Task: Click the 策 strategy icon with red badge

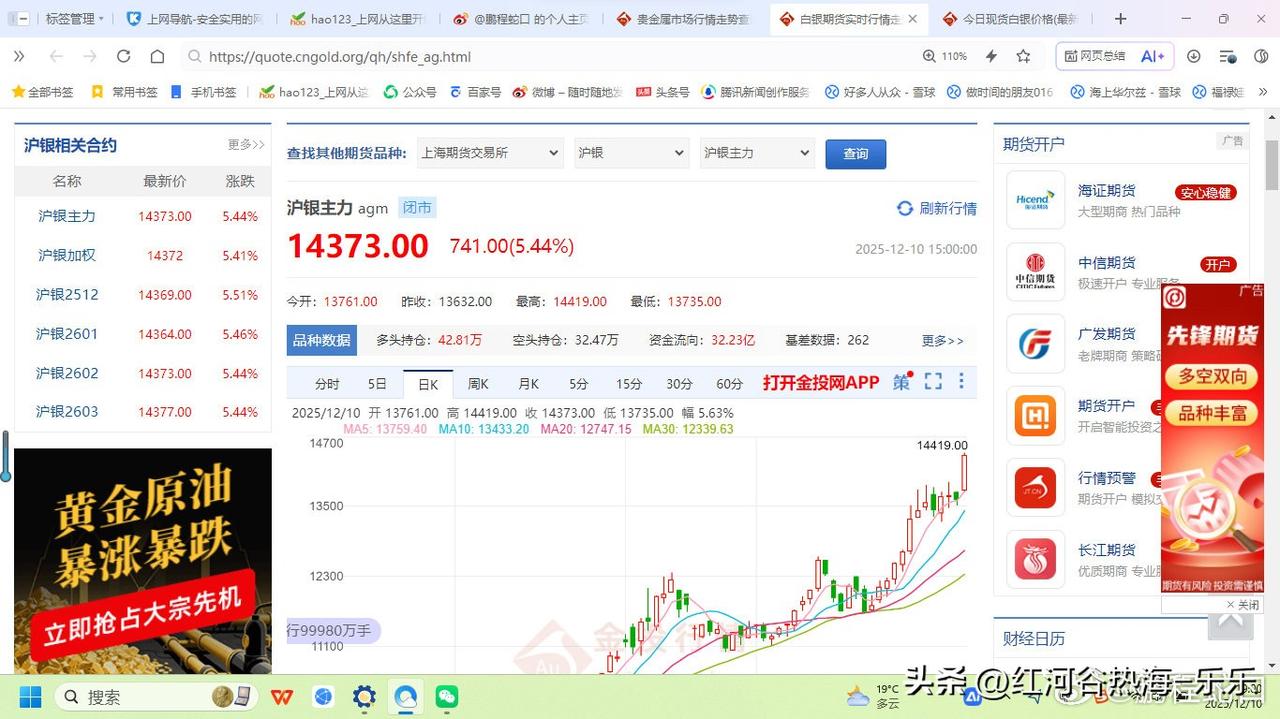Action: (x=900, y=382)
